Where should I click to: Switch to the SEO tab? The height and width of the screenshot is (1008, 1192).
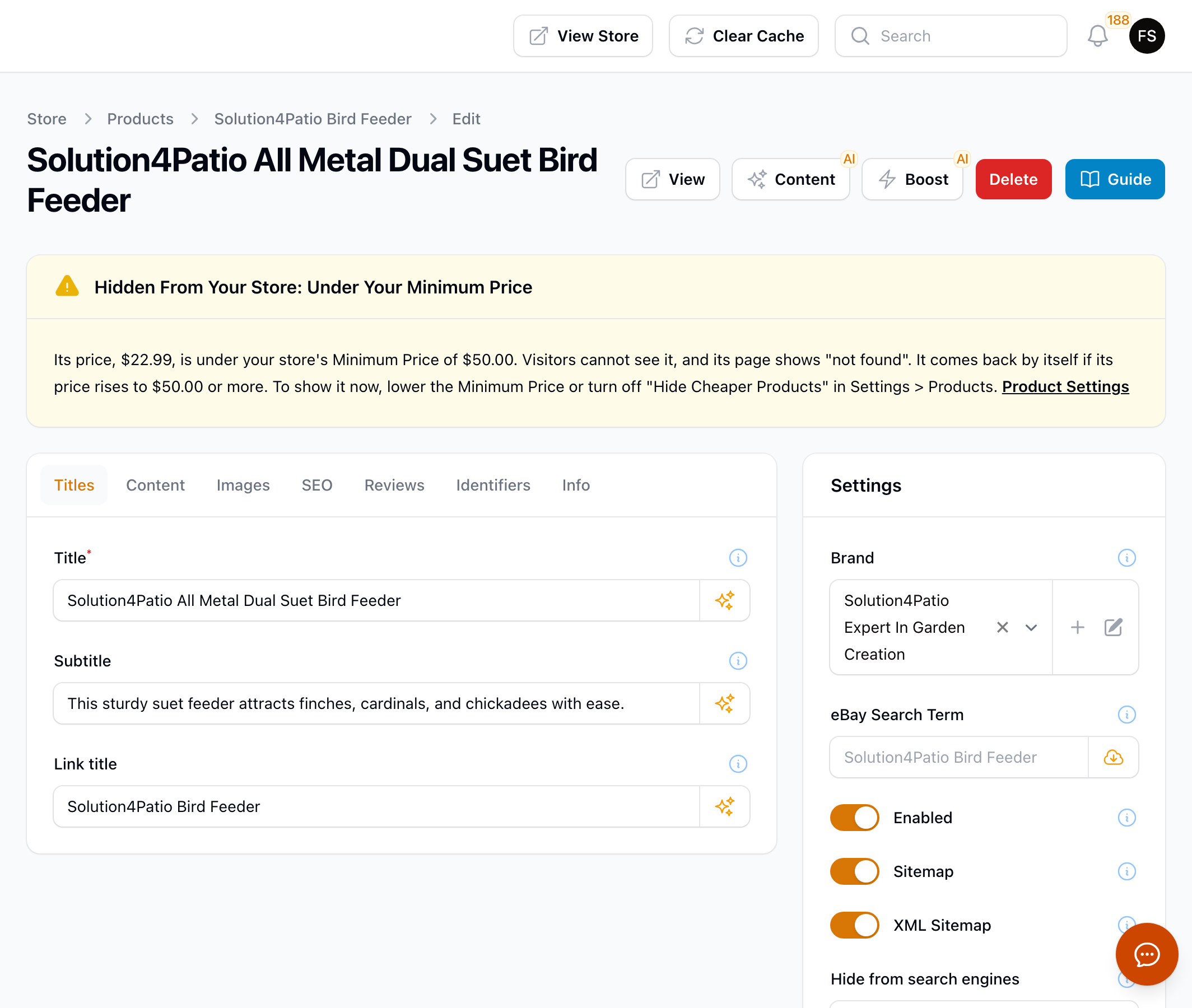(x=317, y=485)
